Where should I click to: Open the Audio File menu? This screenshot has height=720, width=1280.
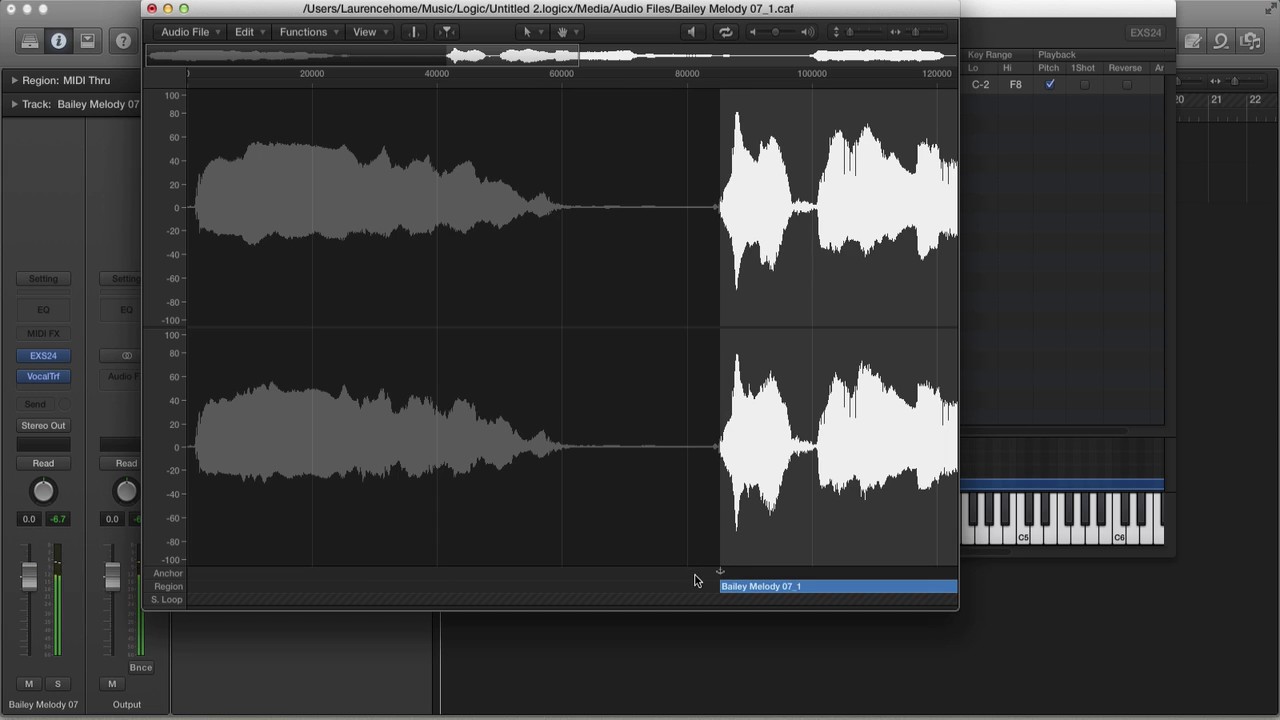191,32
